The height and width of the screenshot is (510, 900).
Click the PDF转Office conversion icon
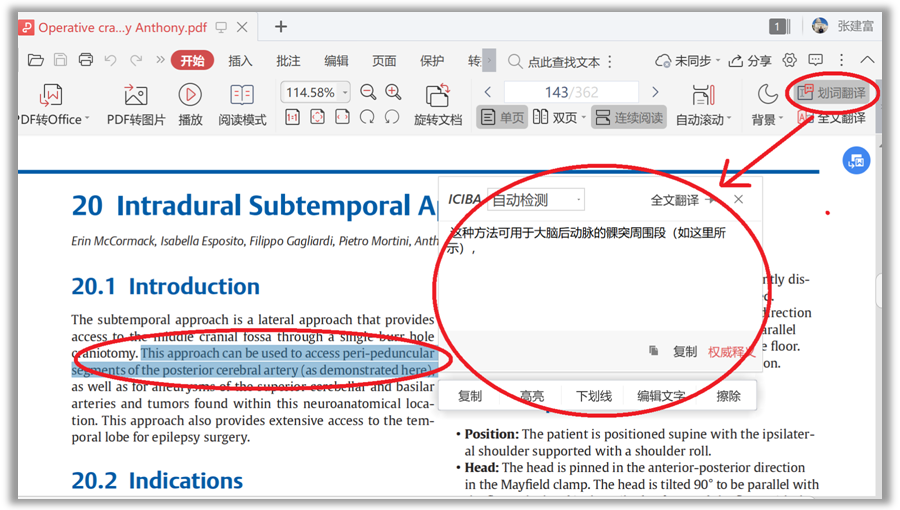click(x=51, y=96)
